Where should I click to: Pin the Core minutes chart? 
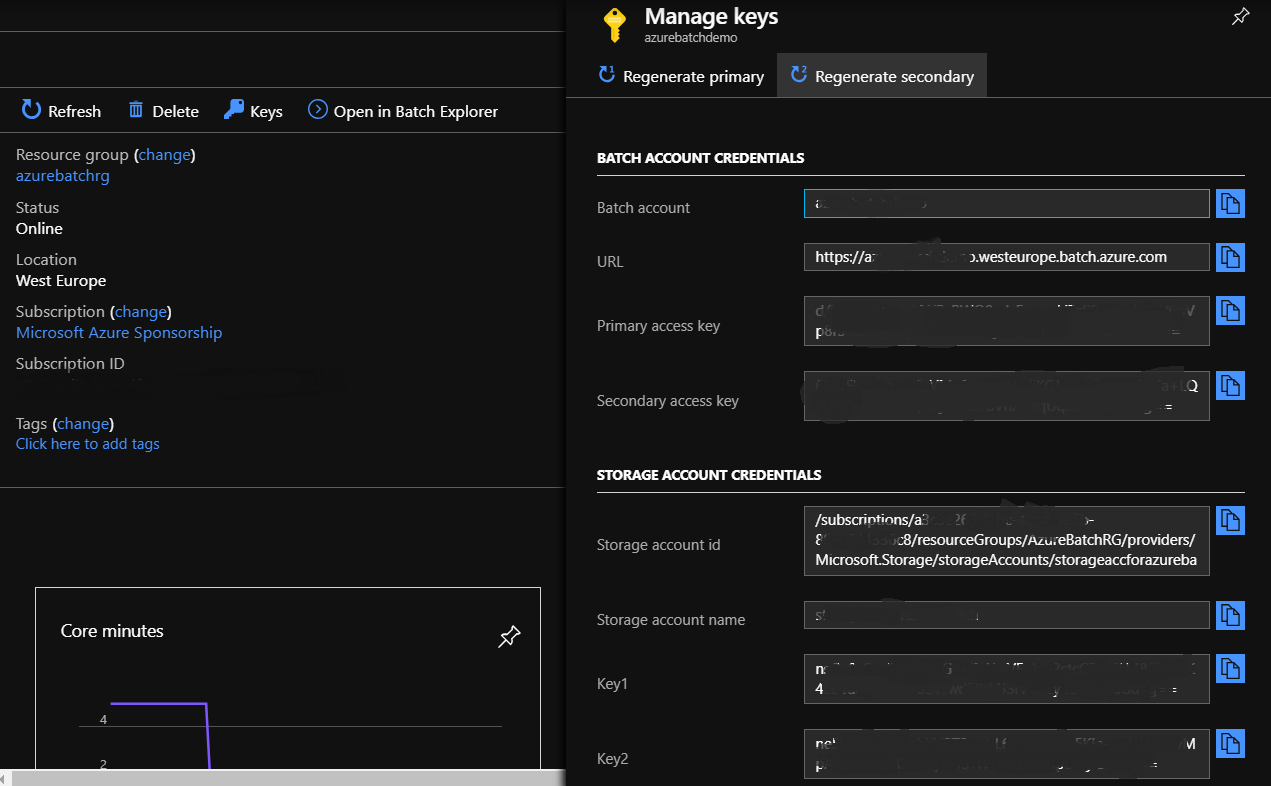pos(509,636)
